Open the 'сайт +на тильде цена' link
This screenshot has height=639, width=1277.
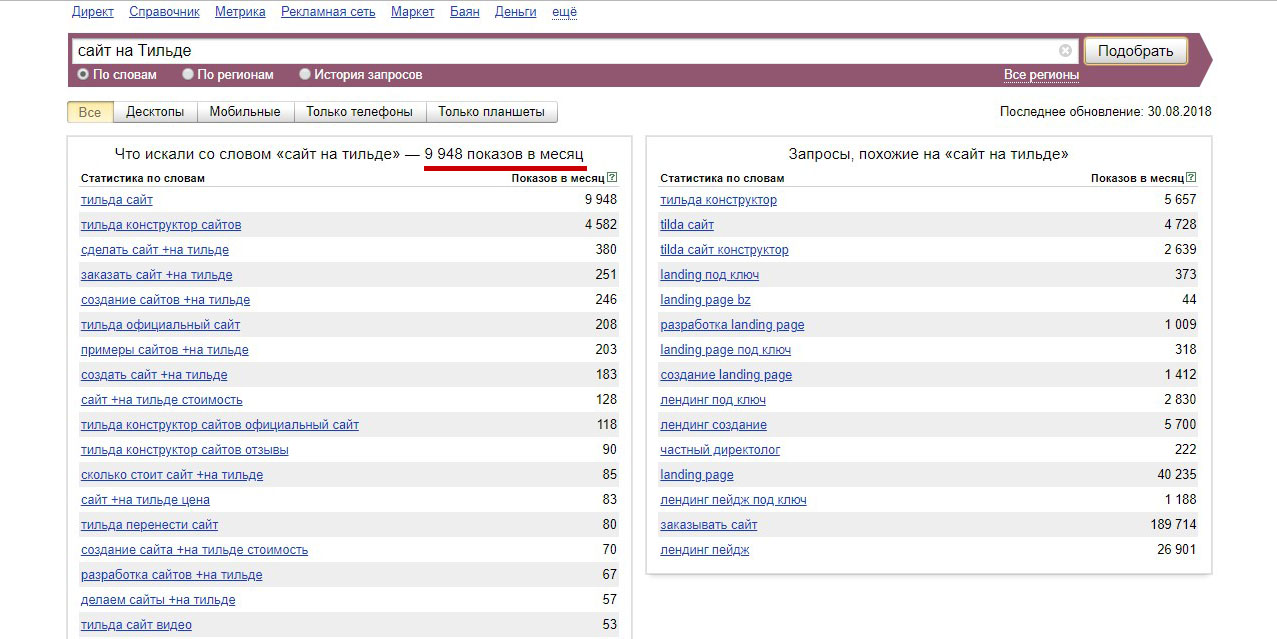[x=145, y=500]
